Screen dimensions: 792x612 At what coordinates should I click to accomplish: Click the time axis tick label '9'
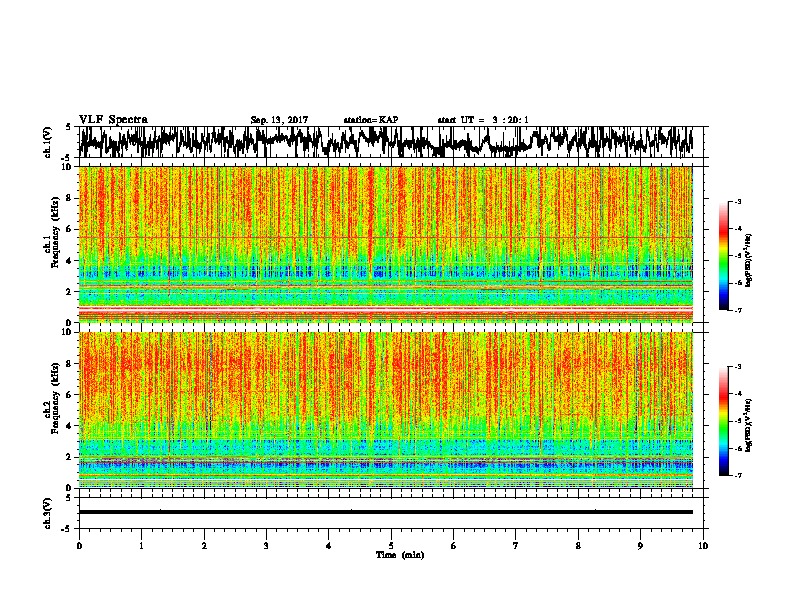(640, 546)
